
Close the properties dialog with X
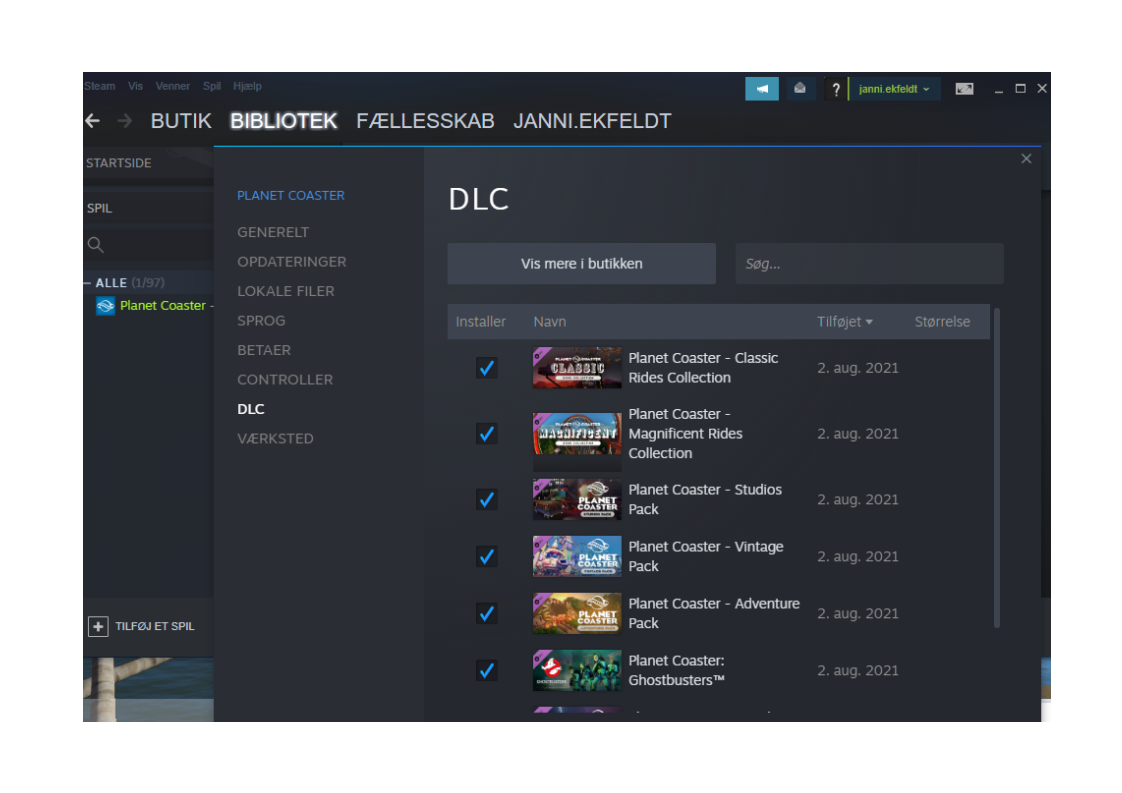[1026, 159]
